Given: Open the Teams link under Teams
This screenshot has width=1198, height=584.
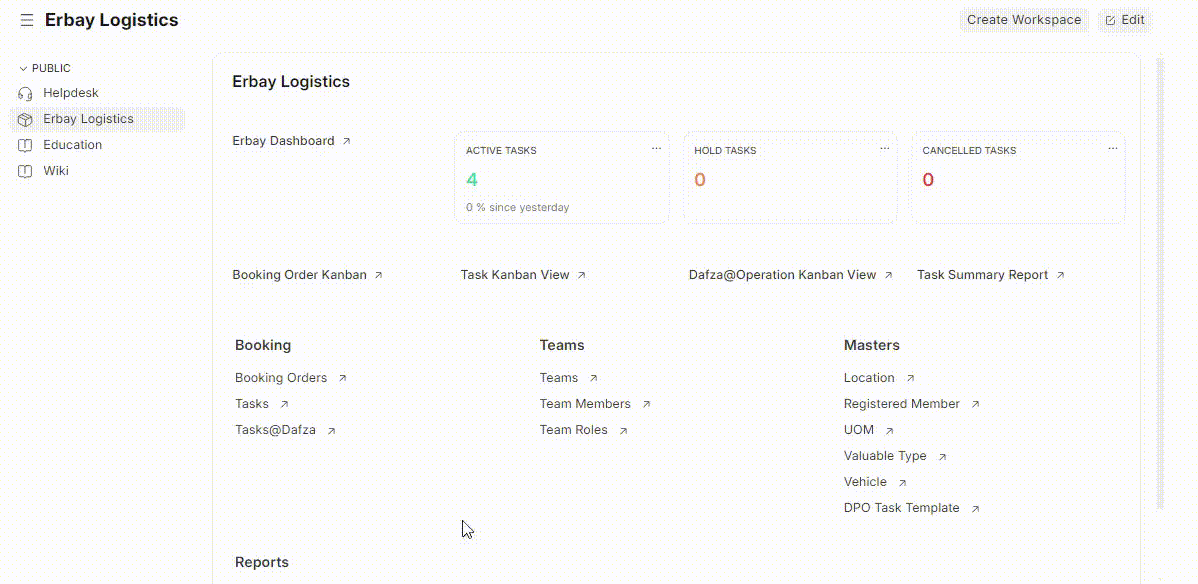Looking at the screenshot, I should 559,378.
